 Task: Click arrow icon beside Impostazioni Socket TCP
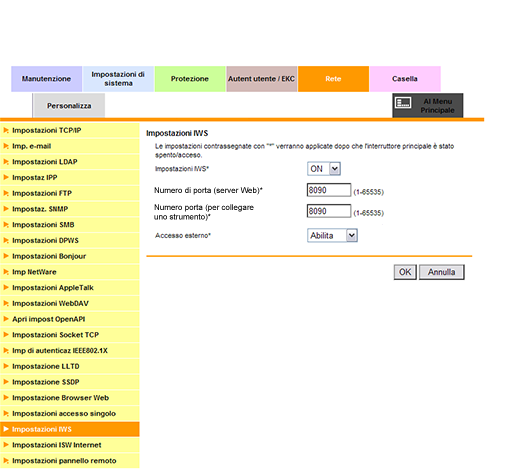point(6,335)
